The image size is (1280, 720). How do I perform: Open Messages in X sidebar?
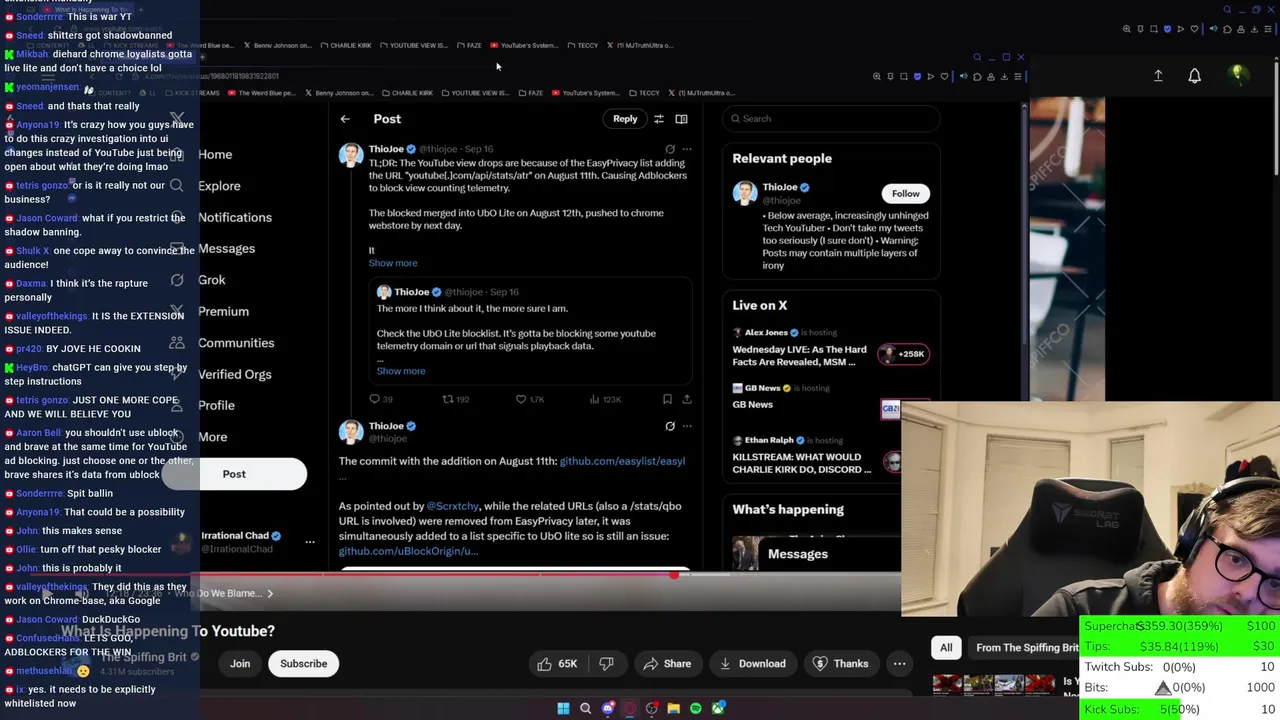tap(226, 248)
